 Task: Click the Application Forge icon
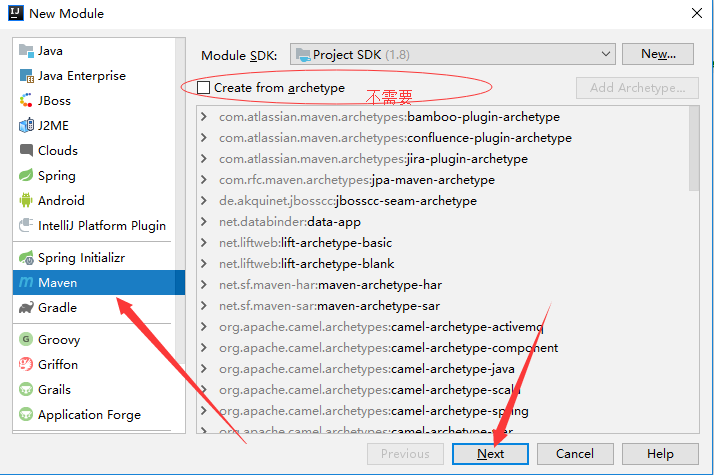pos(26,414)
